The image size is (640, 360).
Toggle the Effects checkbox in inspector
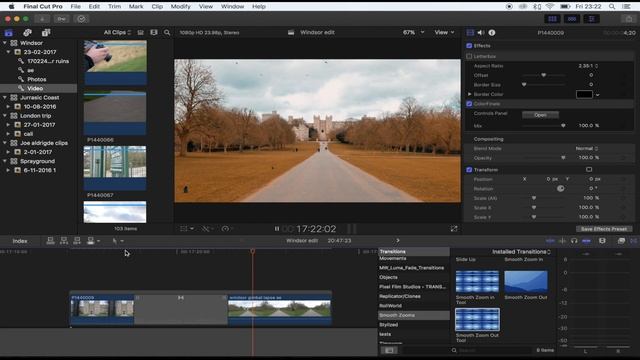click(469, 46)
